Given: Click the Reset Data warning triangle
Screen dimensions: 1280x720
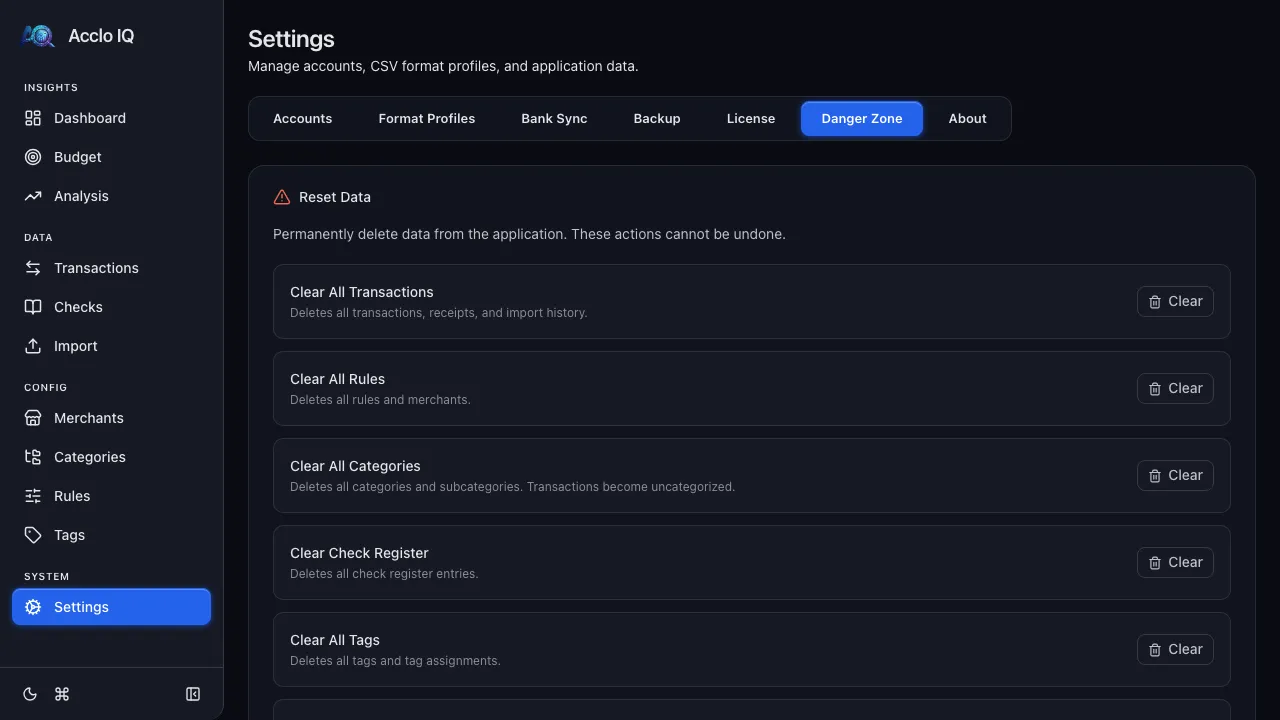Looking at the screenshot, I should coord(282,197).
